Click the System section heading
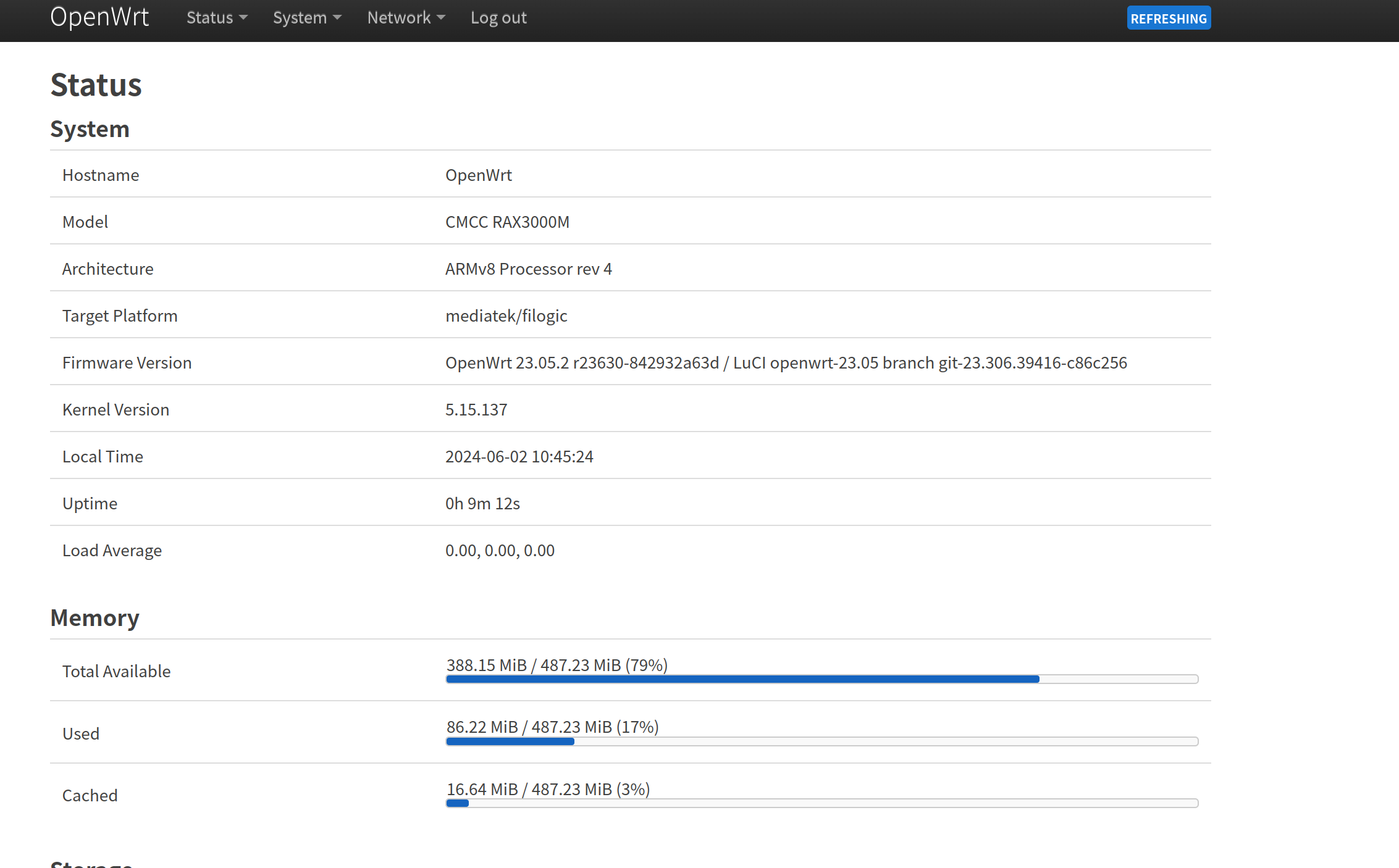Viewport: 1399px width, 868px height. 90,130
